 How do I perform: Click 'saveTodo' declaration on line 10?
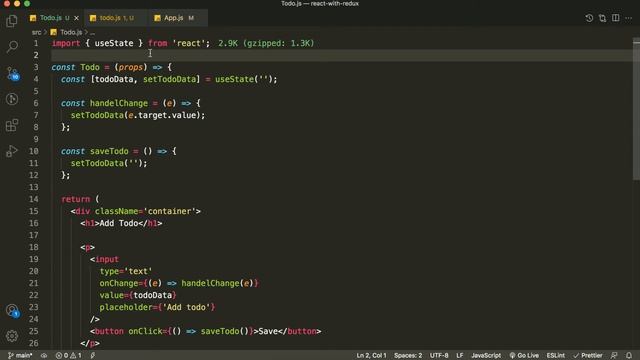click(109, 151)
